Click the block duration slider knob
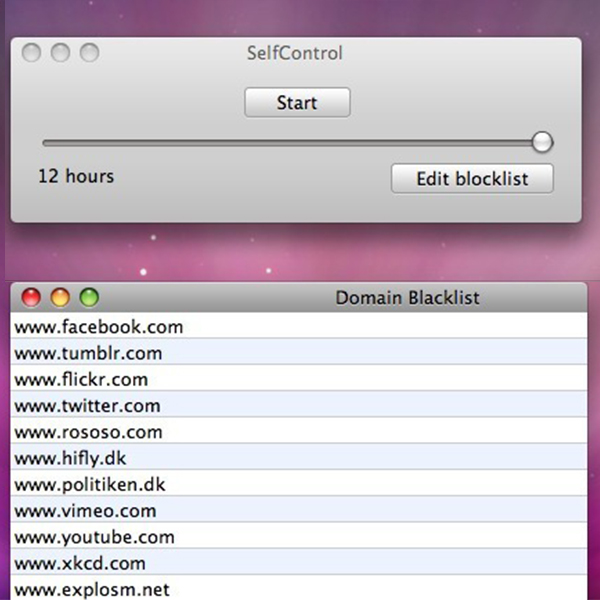The height and width of the screenshot is (600, 600). (542, 142)
